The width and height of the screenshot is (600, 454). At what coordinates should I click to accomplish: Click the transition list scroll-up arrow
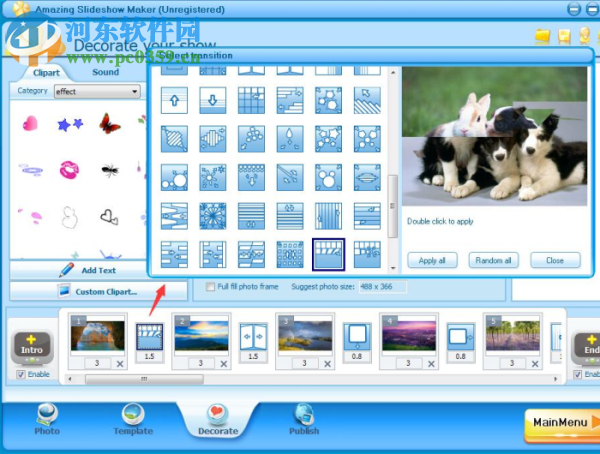point(393,72)
